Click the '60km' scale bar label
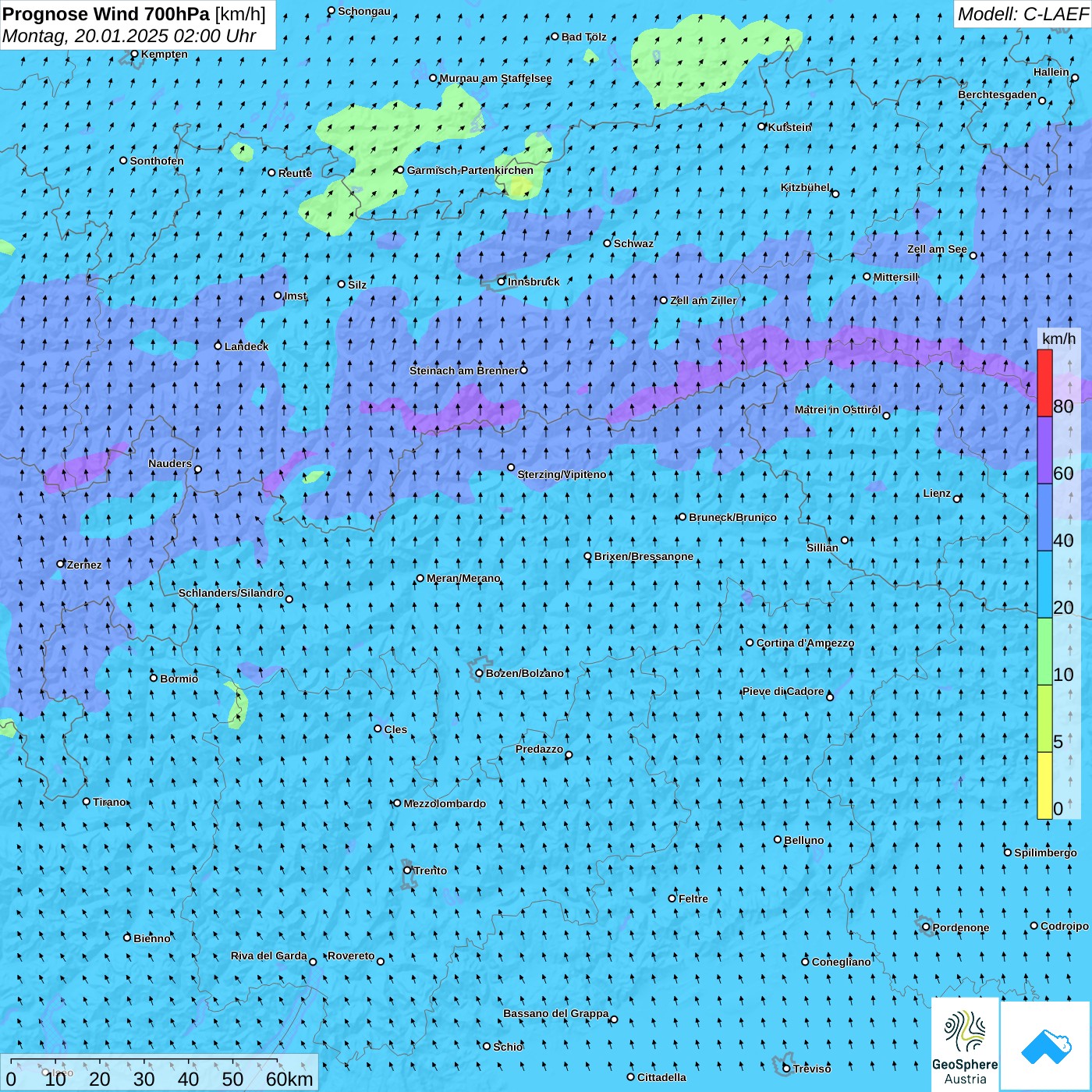Screen dimensions: 1092x1092 pyautogui.click(x=289, y=1079)
